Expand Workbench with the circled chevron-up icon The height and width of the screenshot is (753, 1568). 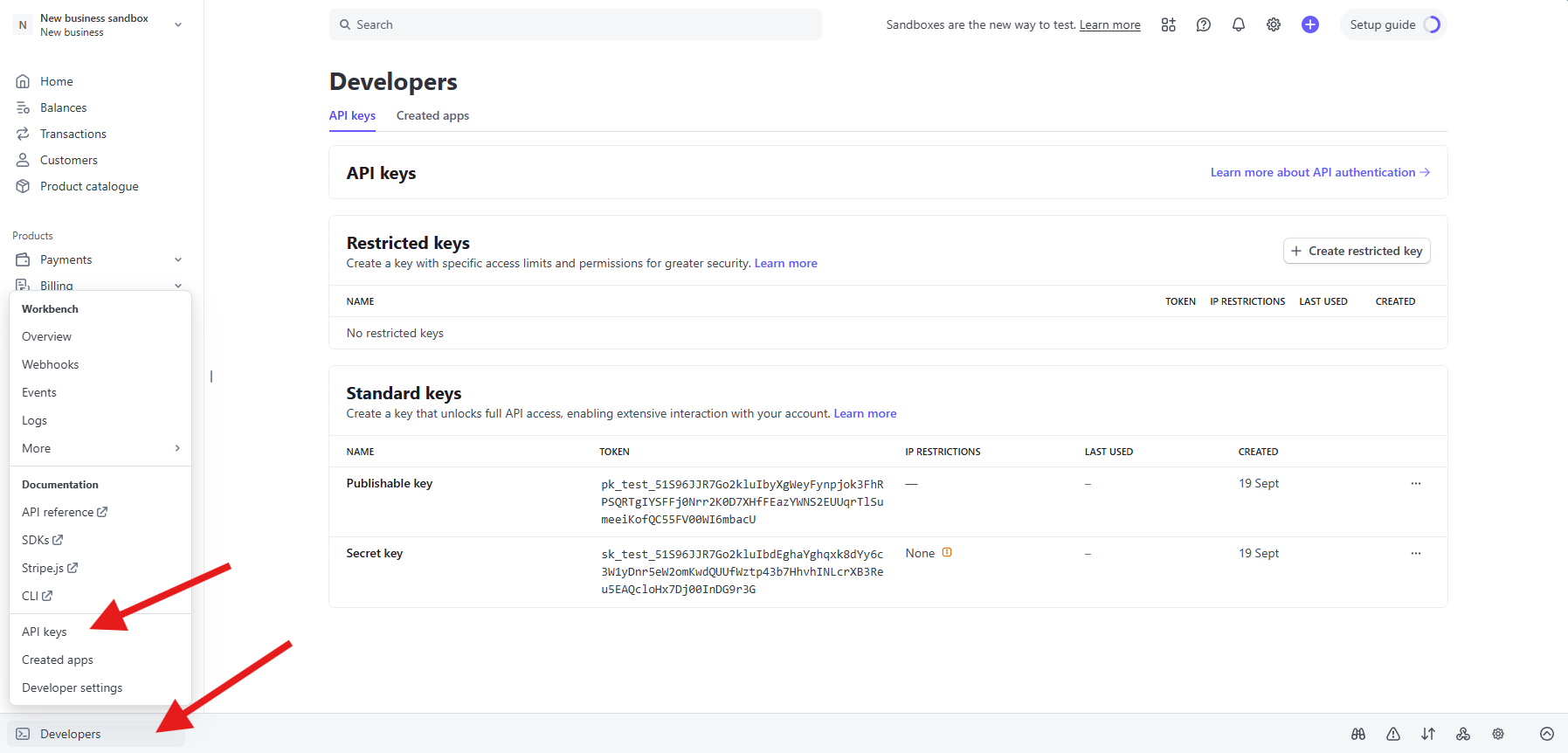(1547, 734)
